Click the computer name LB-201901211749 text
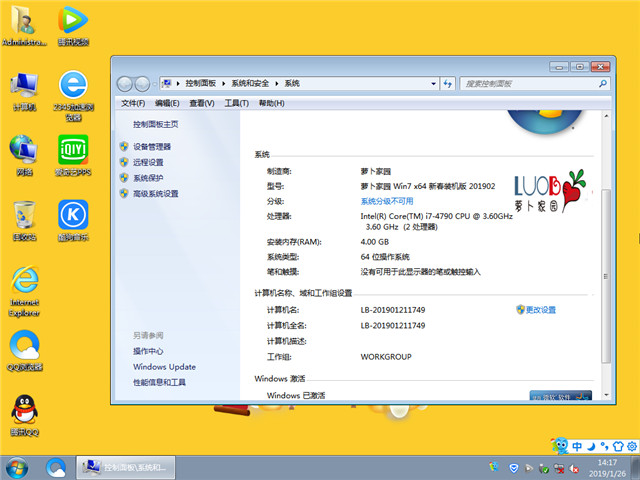Screen dimensions: 640x480 pyautogui.click(x=393, y=310)
